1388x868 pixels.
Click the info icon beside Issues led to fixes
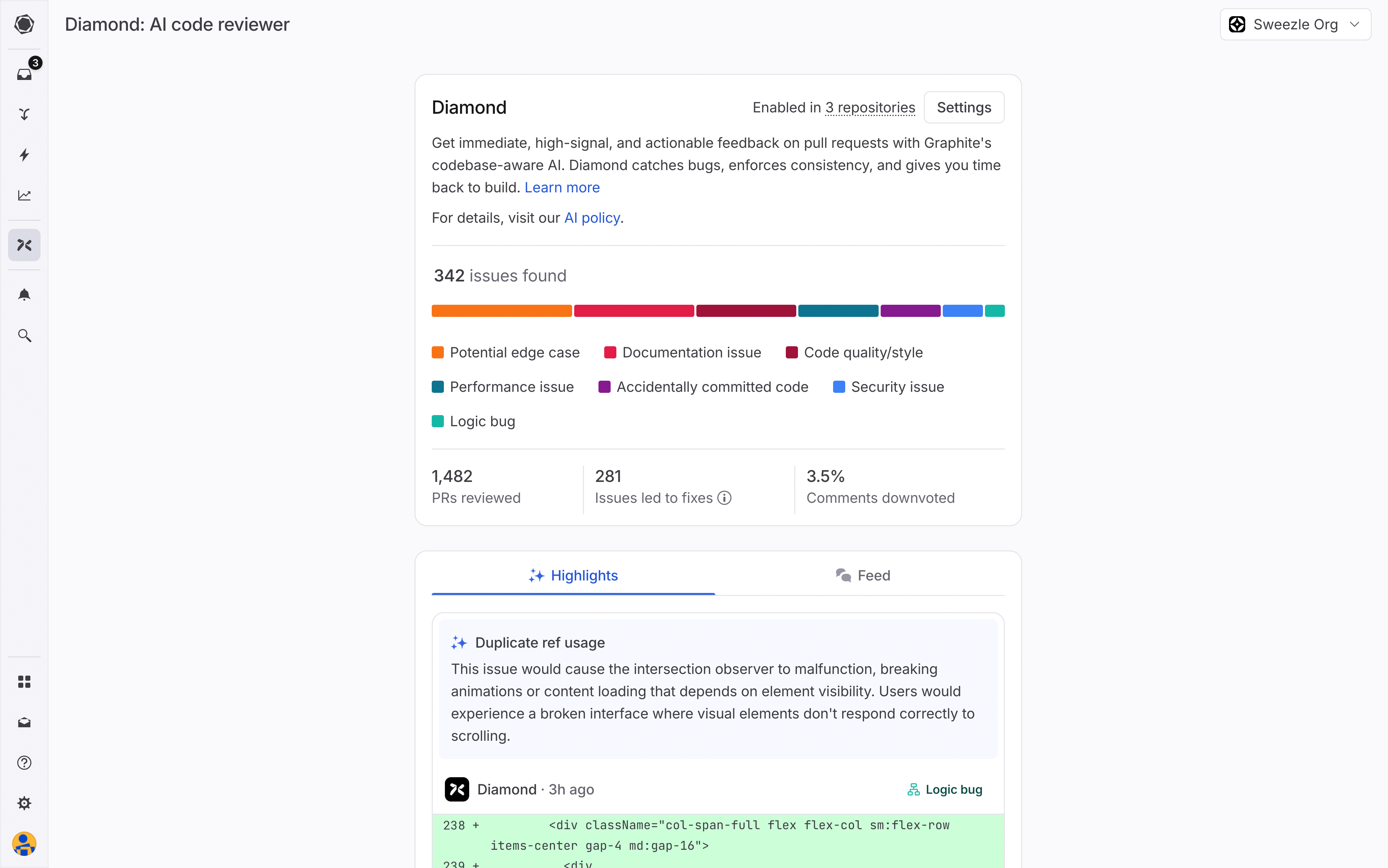click(x=724, y=498)
